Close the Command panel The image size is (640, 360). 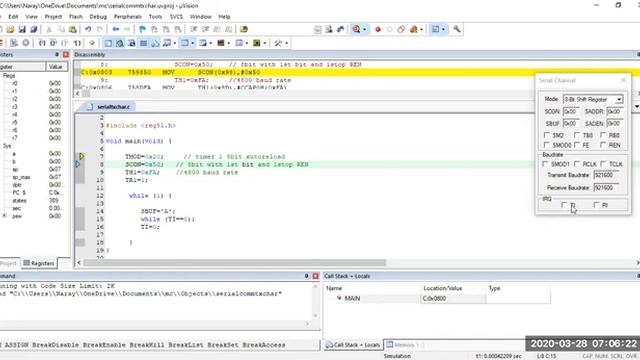[316, 276]
